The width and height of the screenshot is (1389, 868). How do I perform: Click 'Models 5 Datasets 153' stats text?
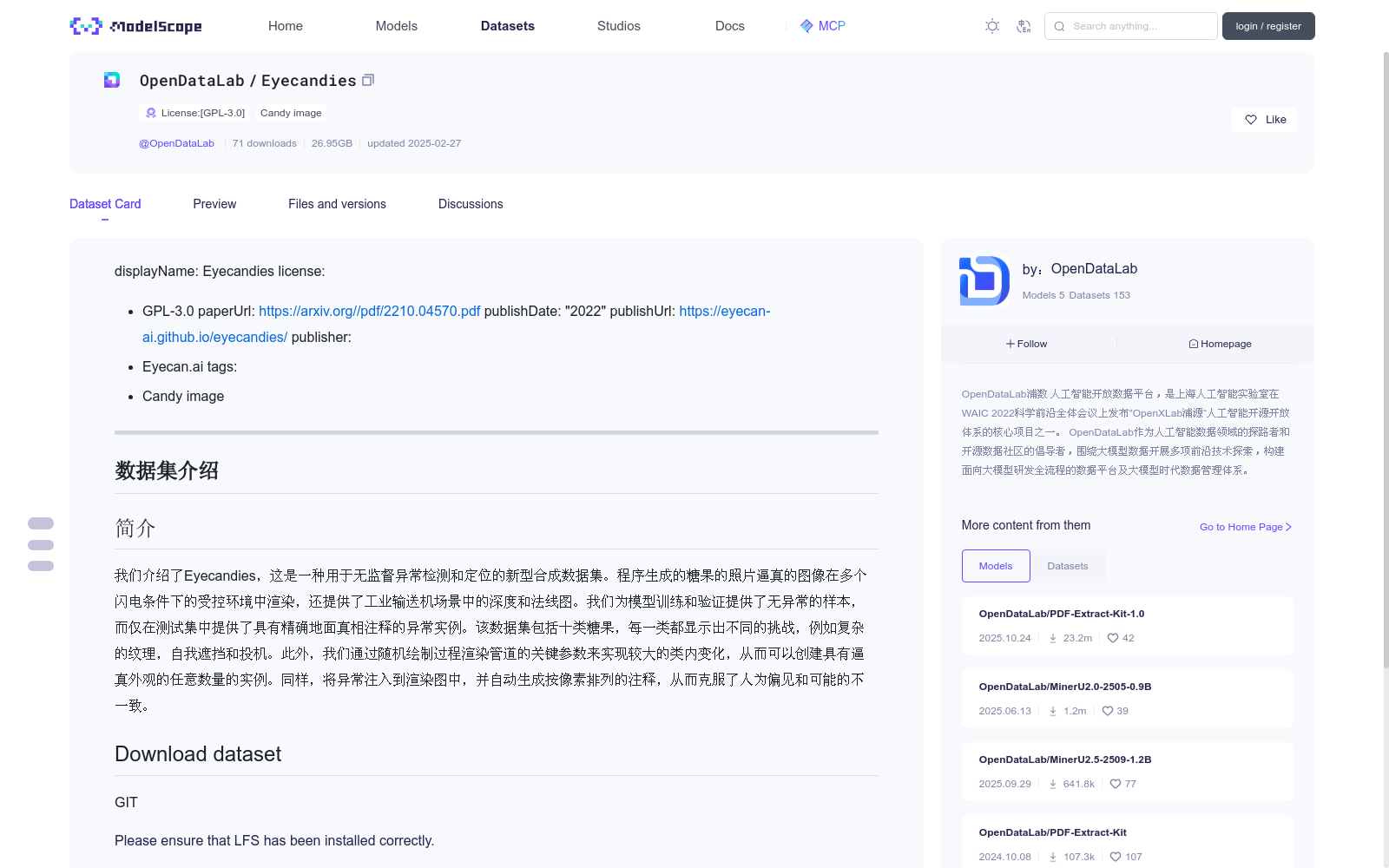(x=1076, y=295)
